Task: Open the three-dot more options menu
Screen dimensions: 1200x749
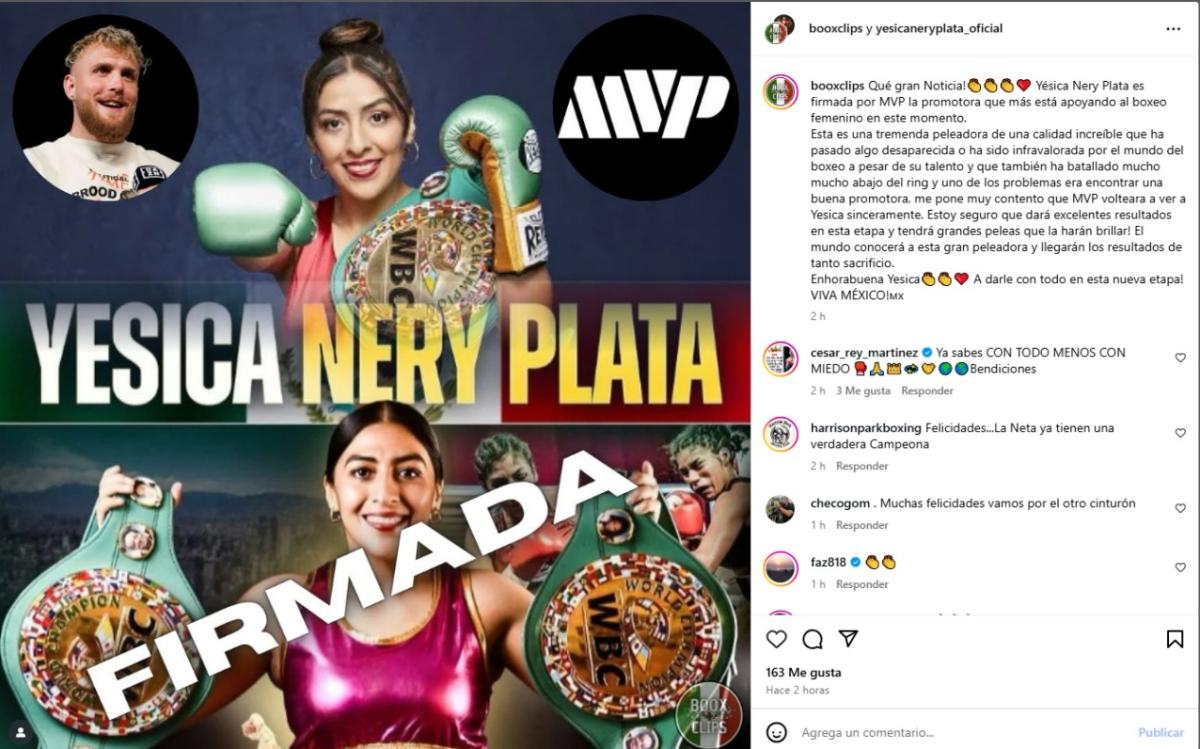Action: pos(1173,29)
